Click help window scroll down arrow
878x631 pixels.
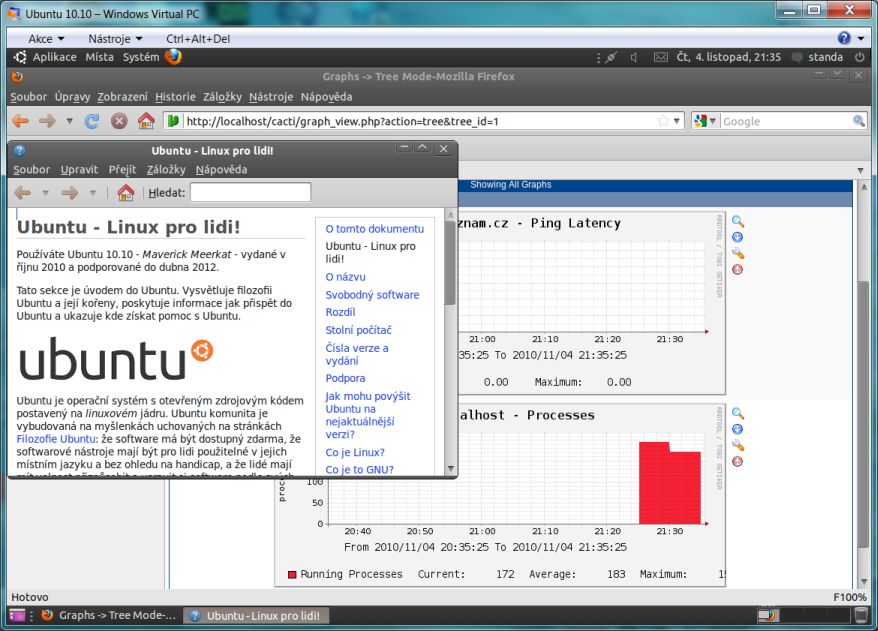(451, 468)
